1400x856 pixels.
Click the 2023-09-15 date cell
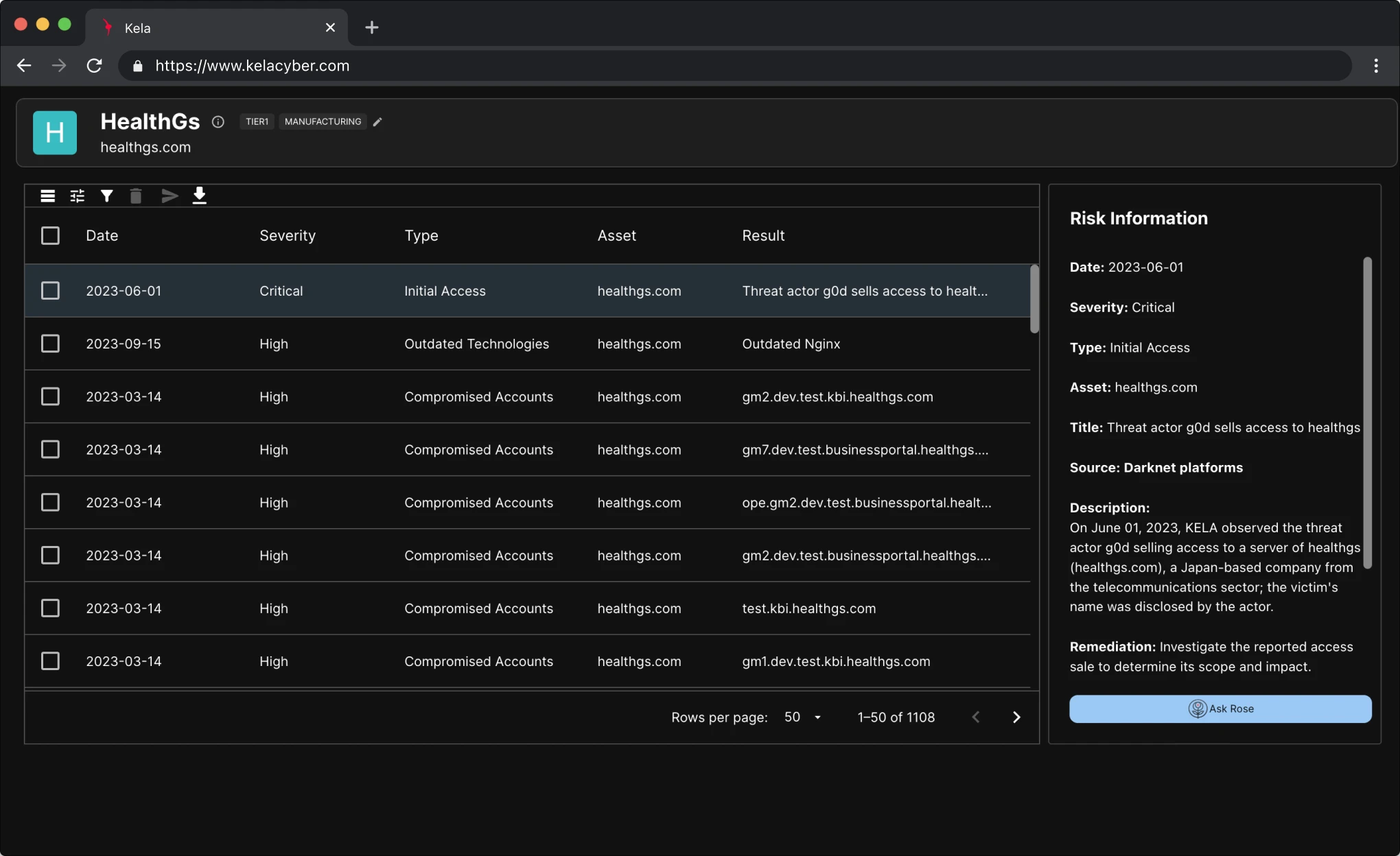tap(124, 344)
